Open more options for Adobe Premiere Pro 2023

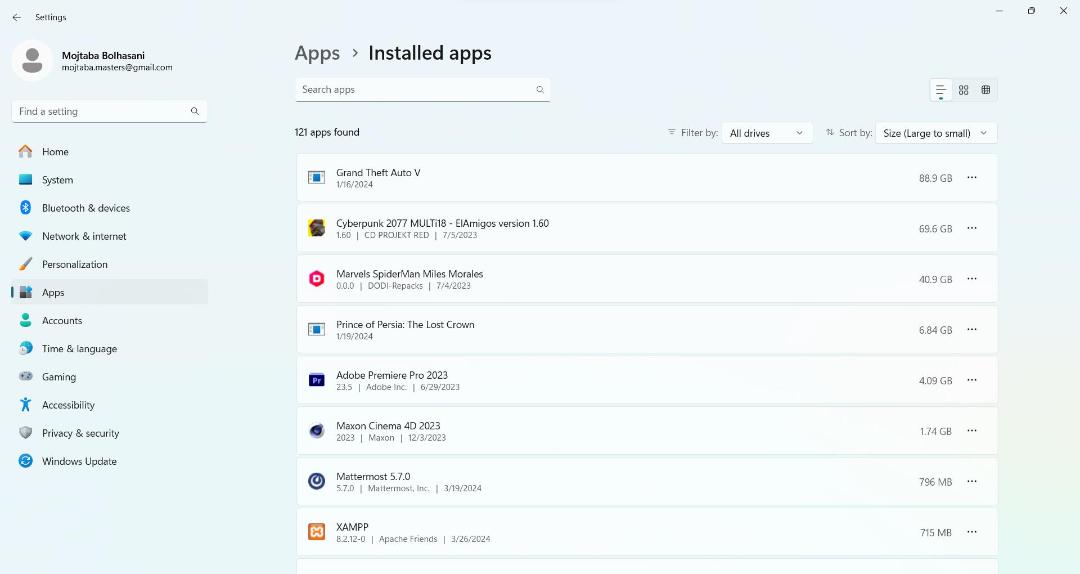point(972,380)
